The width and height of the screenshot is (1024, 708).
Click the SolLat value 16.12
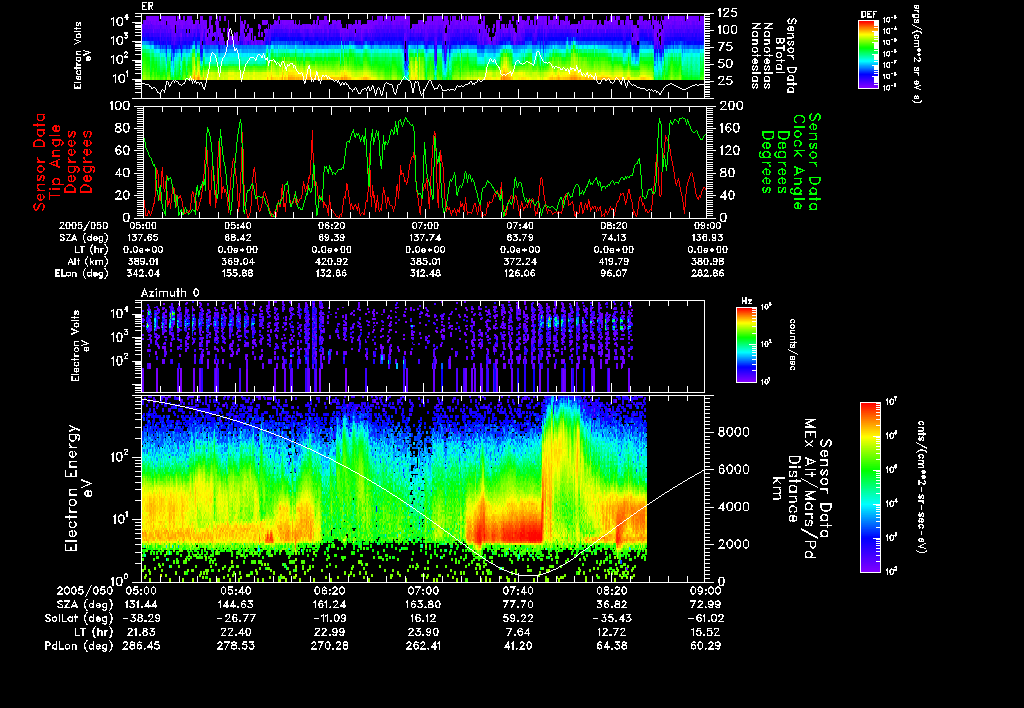[423, 619]
